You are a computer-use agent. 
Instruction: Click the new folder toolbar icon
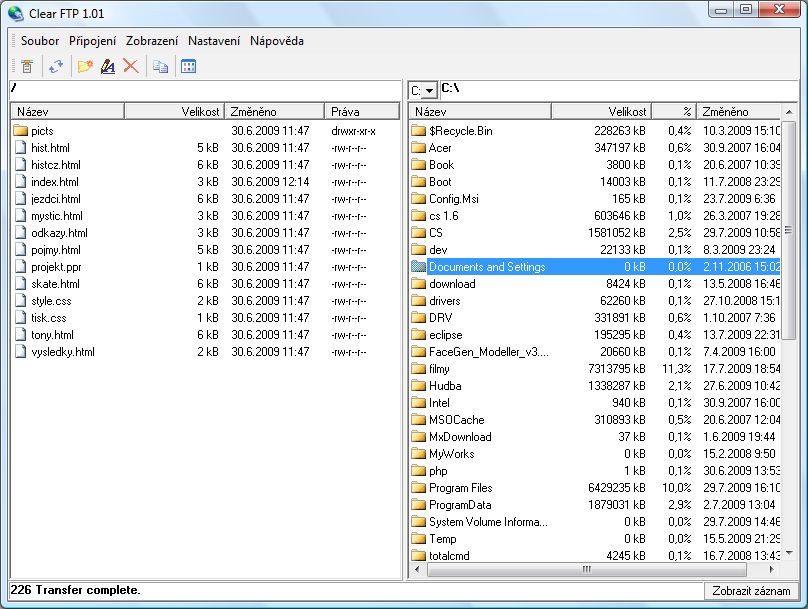[85, 66]
